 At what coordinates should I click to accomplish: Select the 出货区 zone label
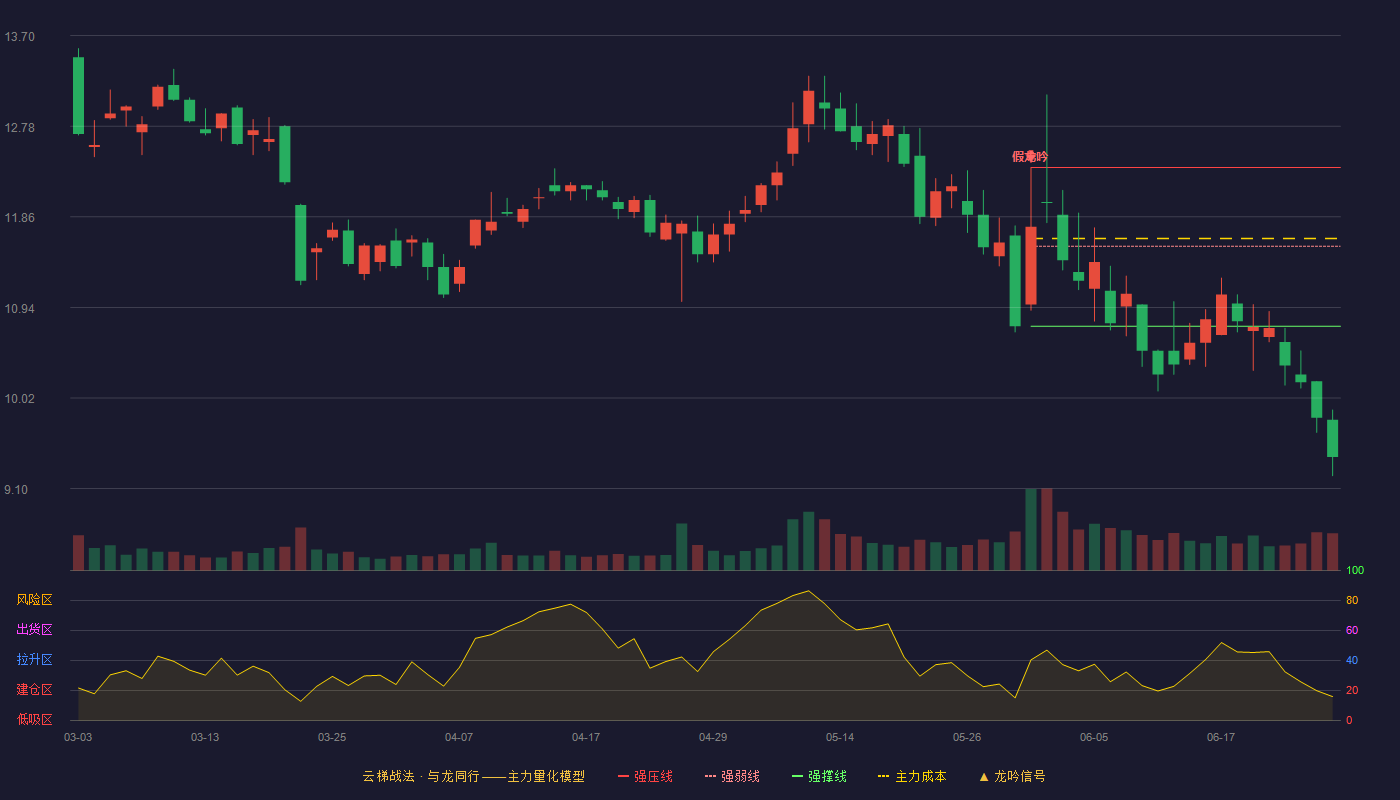[x=34, y=630]
